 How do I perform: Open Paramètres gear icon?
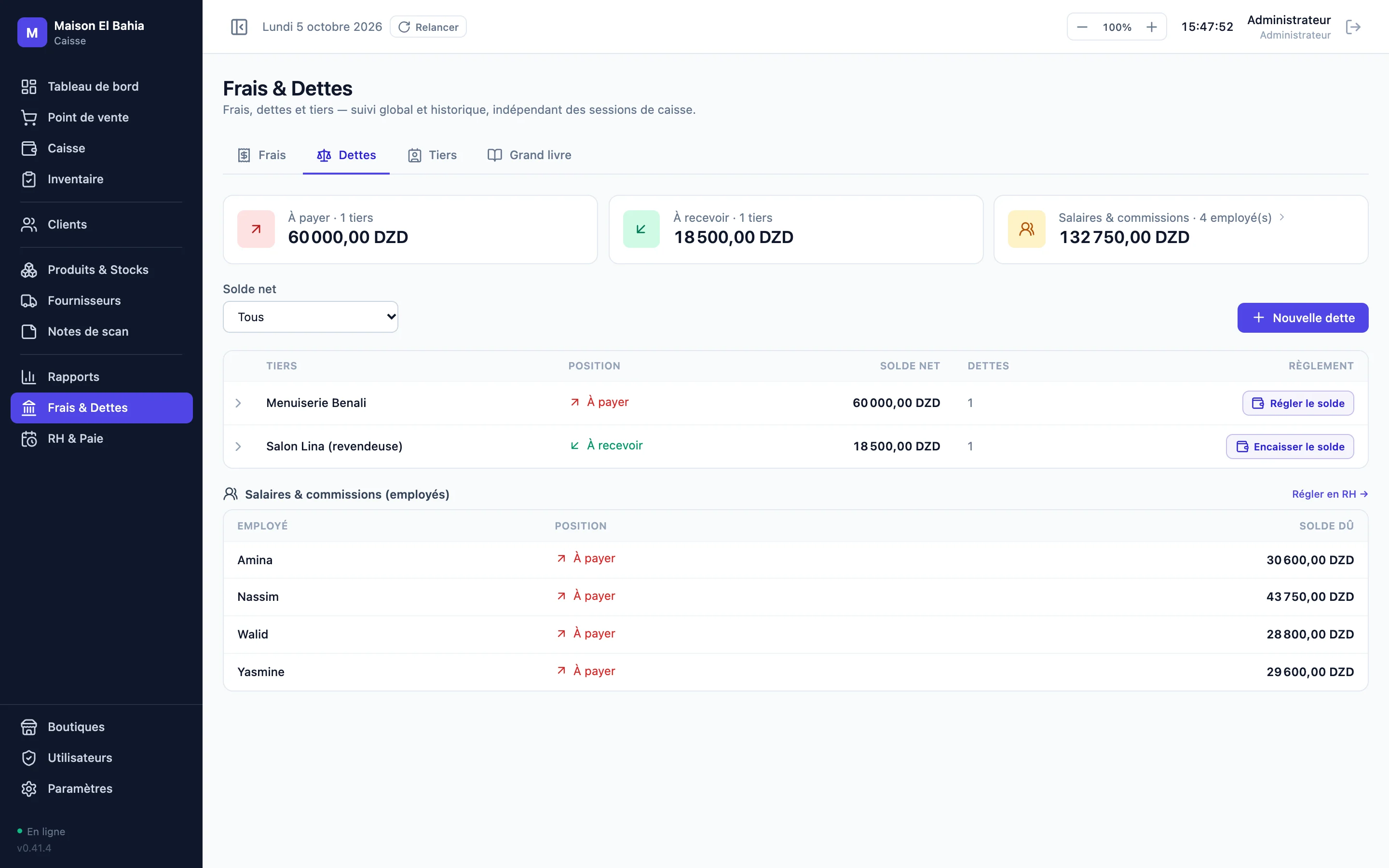[29, 789]
